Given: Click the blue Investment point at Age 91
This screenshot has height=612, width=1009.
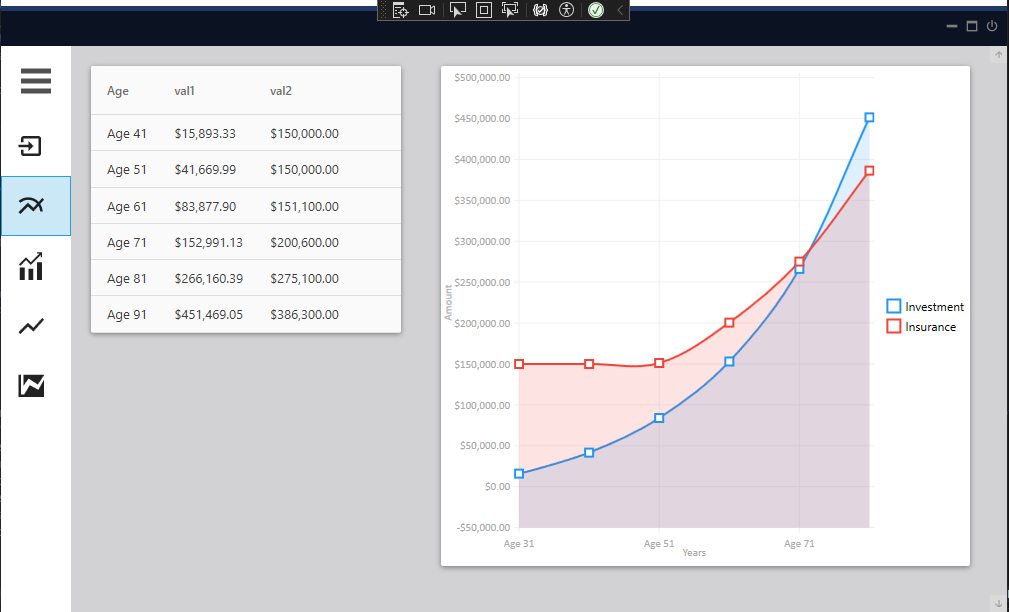Looking at the screenshot, I should click(x=869, y=117).
